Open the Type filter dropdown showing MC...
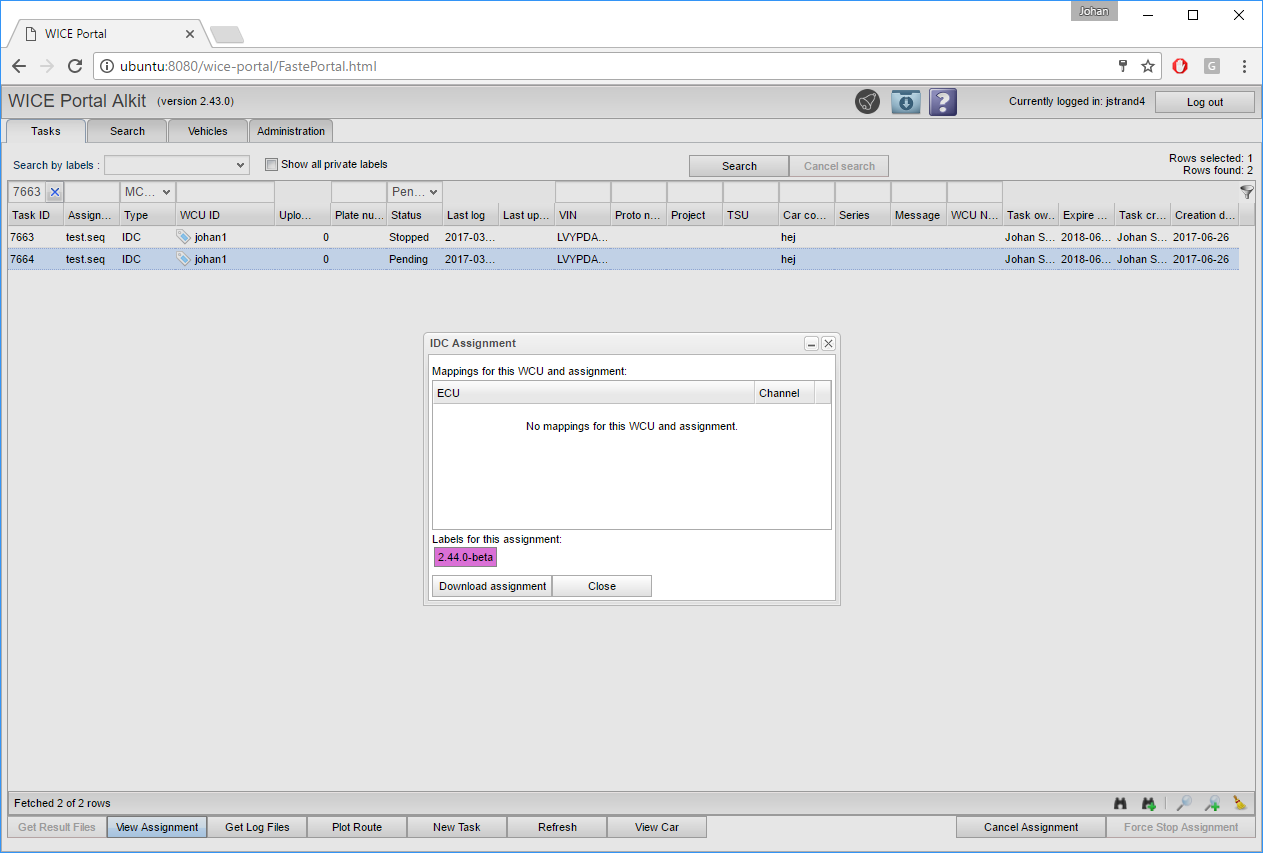The image size is (1263, 853). pyautogui.click(x=148, y=192)
